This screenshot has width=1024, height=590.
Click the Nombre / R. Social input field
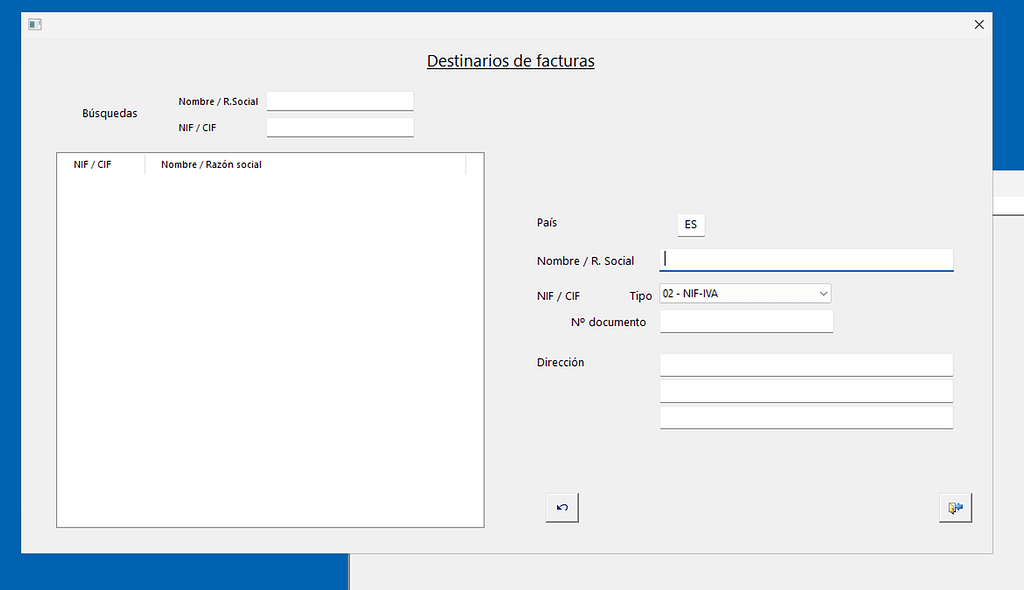(x=806, y=259)
